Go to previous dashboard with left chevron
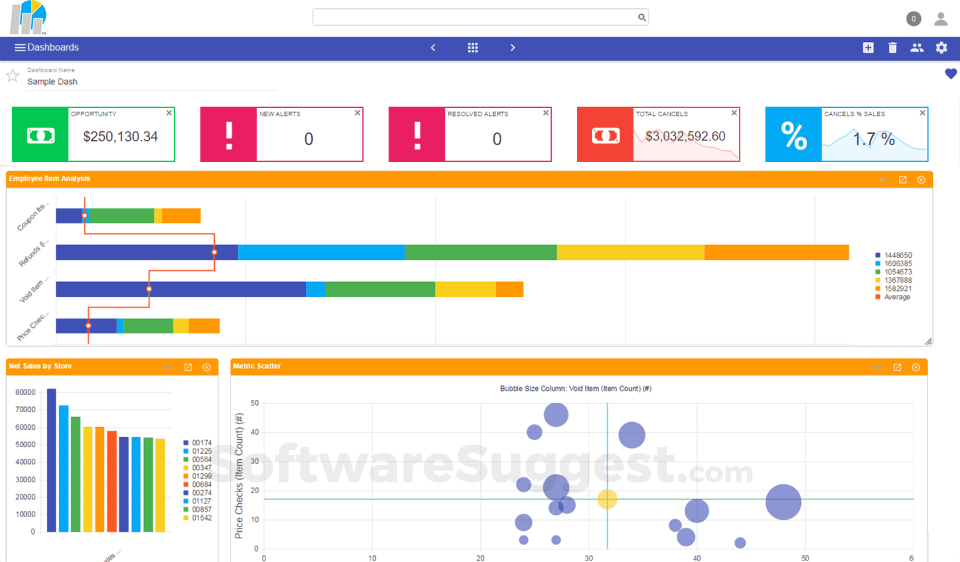 pyautogui.click(x=433, y=47)
